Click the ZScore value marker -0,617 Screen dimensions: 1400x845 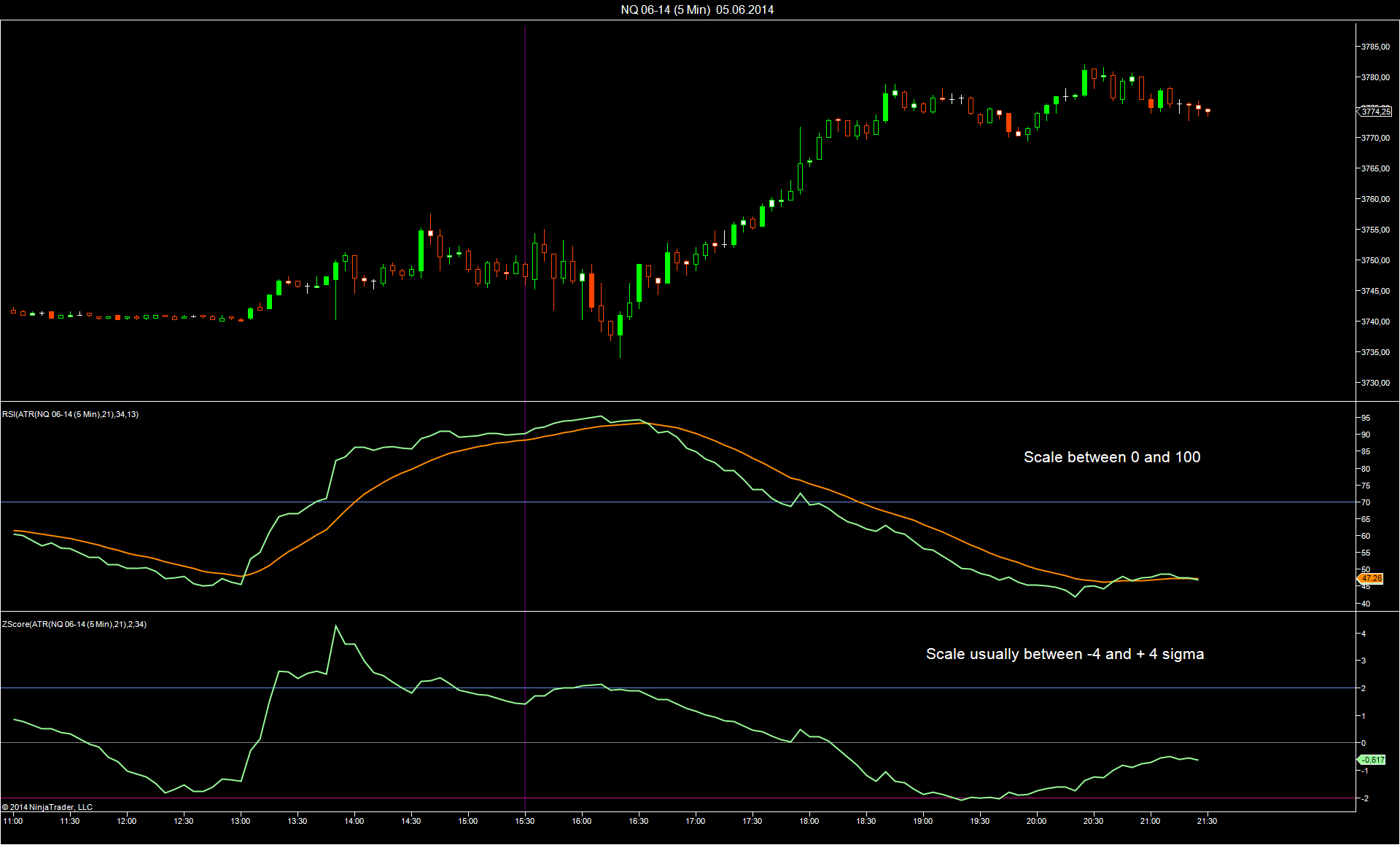point(1372,760)
